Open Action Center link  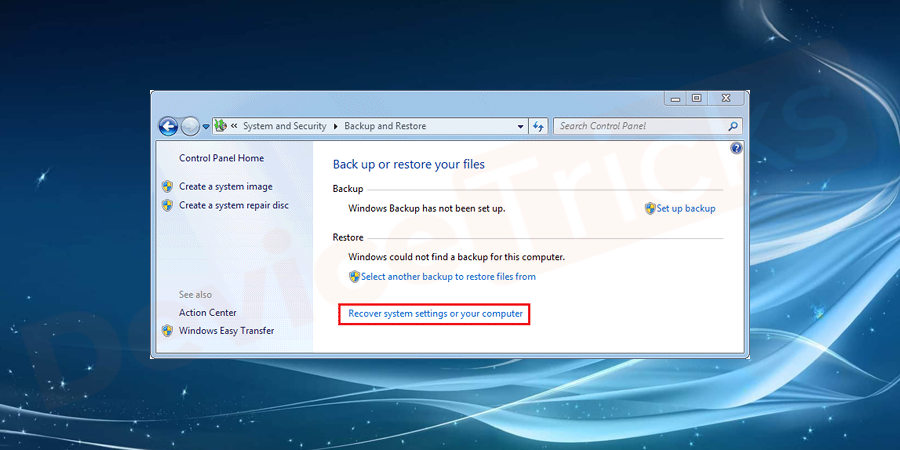tap(208, 312)
